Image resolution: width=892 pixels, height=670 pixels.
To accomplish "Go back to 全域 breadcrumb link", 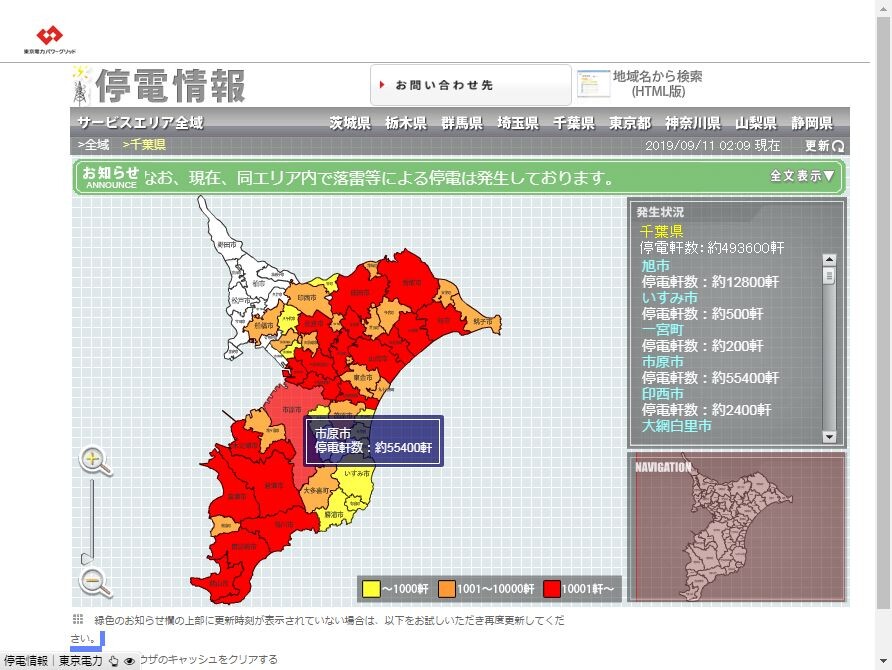I will click(x=94, y=145).
